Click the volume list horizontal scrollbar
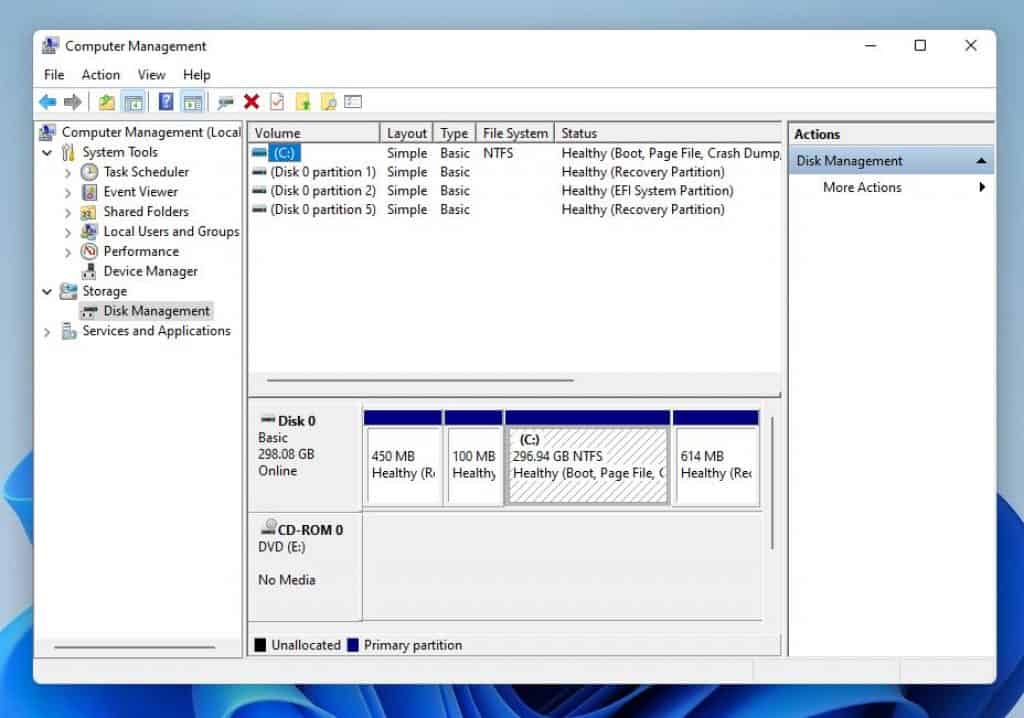The width and height of the screenshot is (1024, 718). point(420,380)
